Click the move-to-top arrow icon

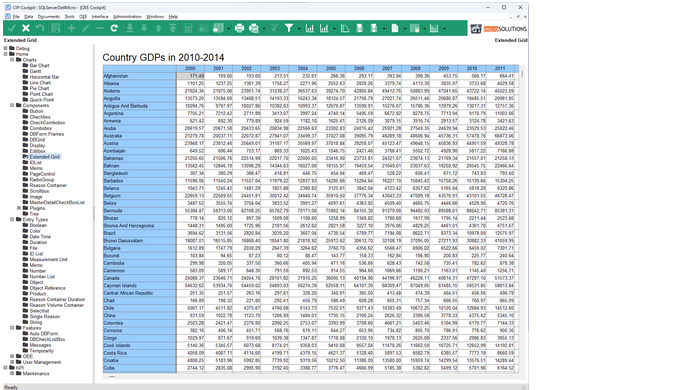[173, 28]
